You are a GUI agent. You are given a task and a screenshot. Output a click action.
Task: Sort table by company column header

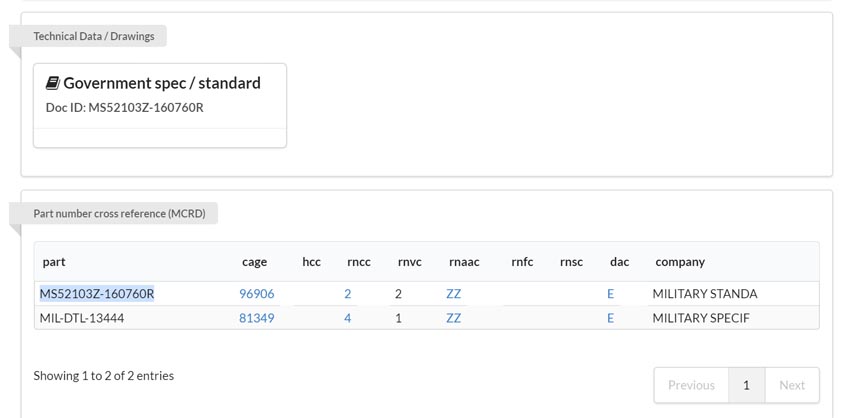(x=680, y=262)
